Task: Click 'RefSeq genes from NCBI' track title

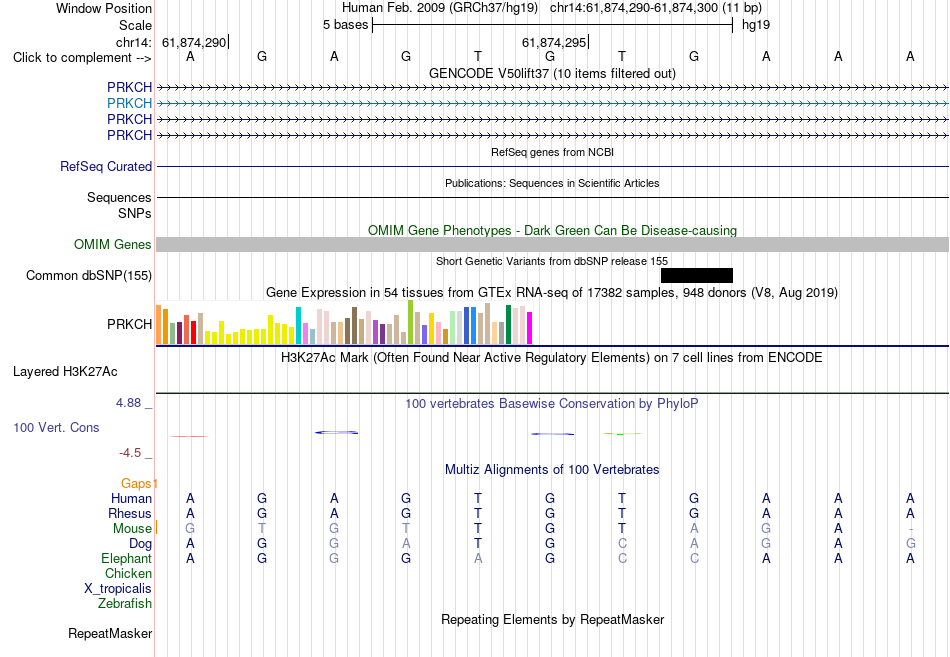Action: [552, 152]
